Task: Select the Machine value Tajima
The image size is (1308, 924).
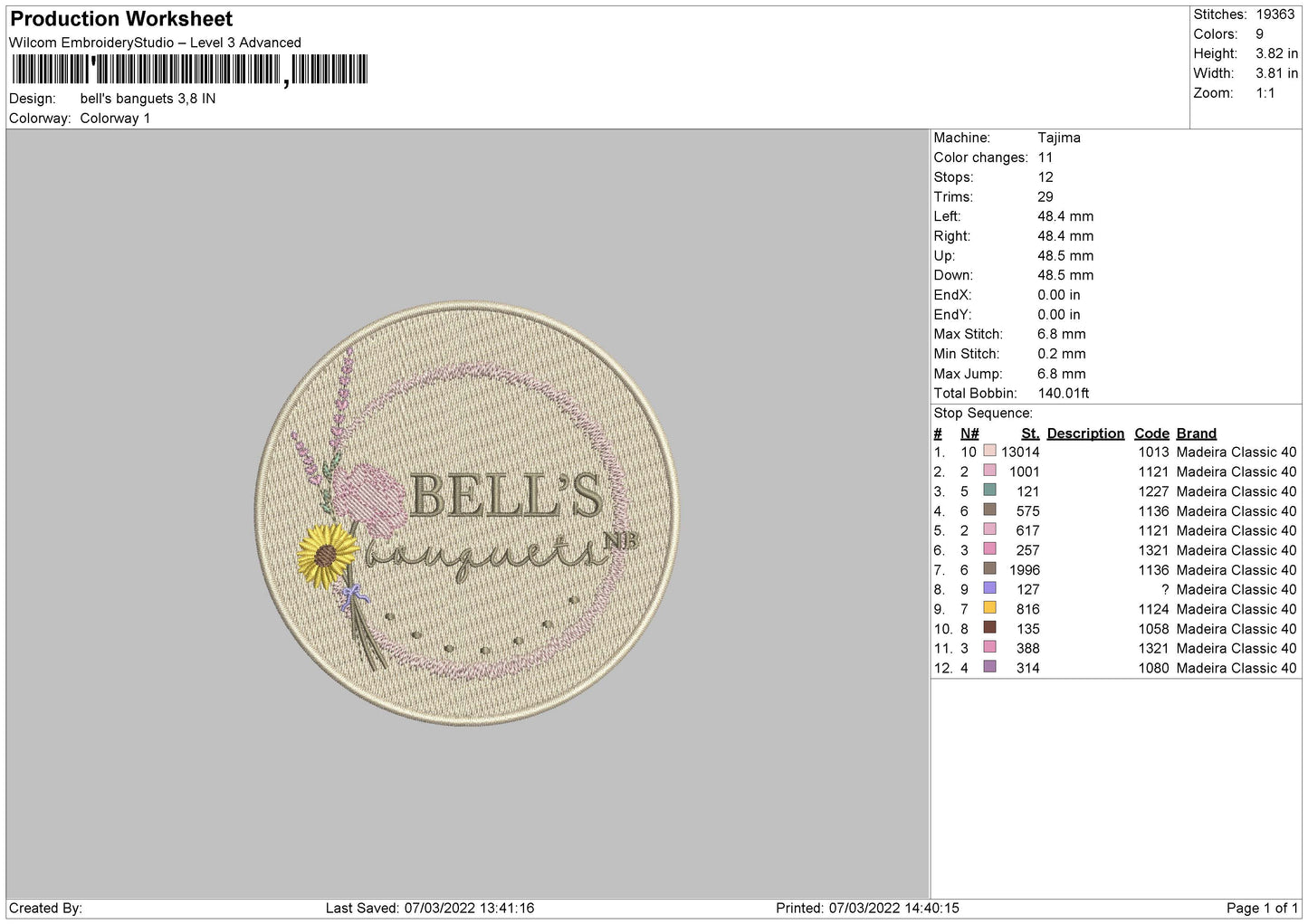Action: click(1059, 138)
